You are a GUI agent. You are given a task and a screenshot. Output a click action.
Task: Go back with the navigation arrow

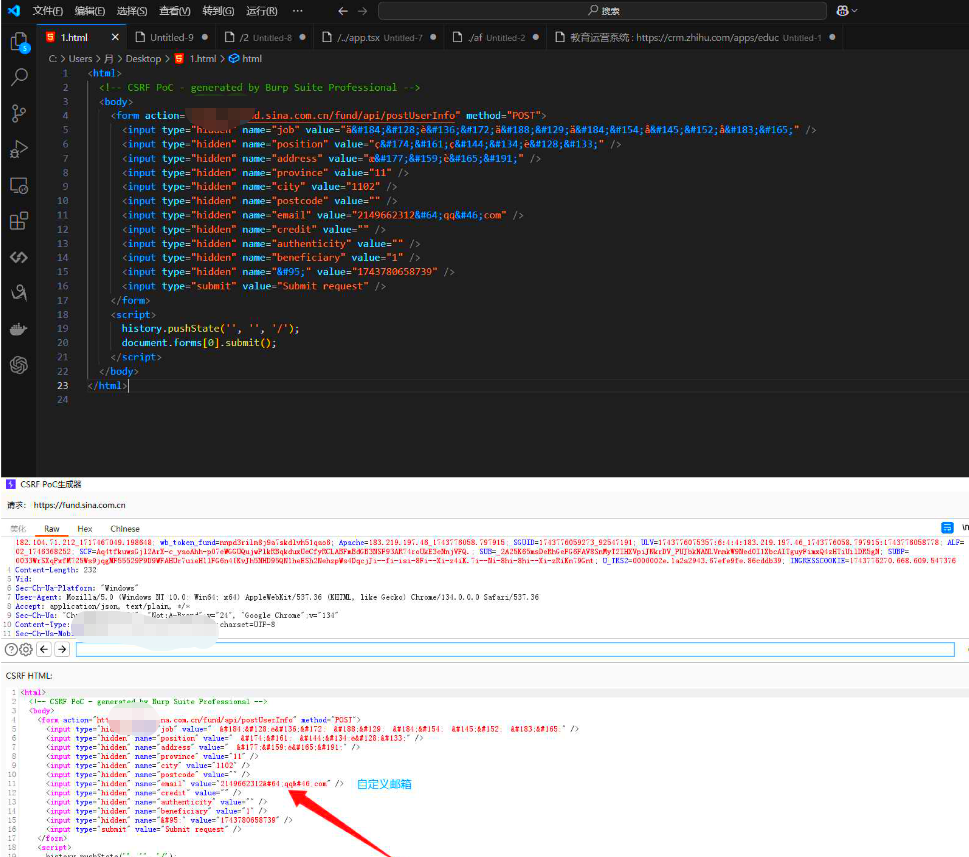click(343, 11)
